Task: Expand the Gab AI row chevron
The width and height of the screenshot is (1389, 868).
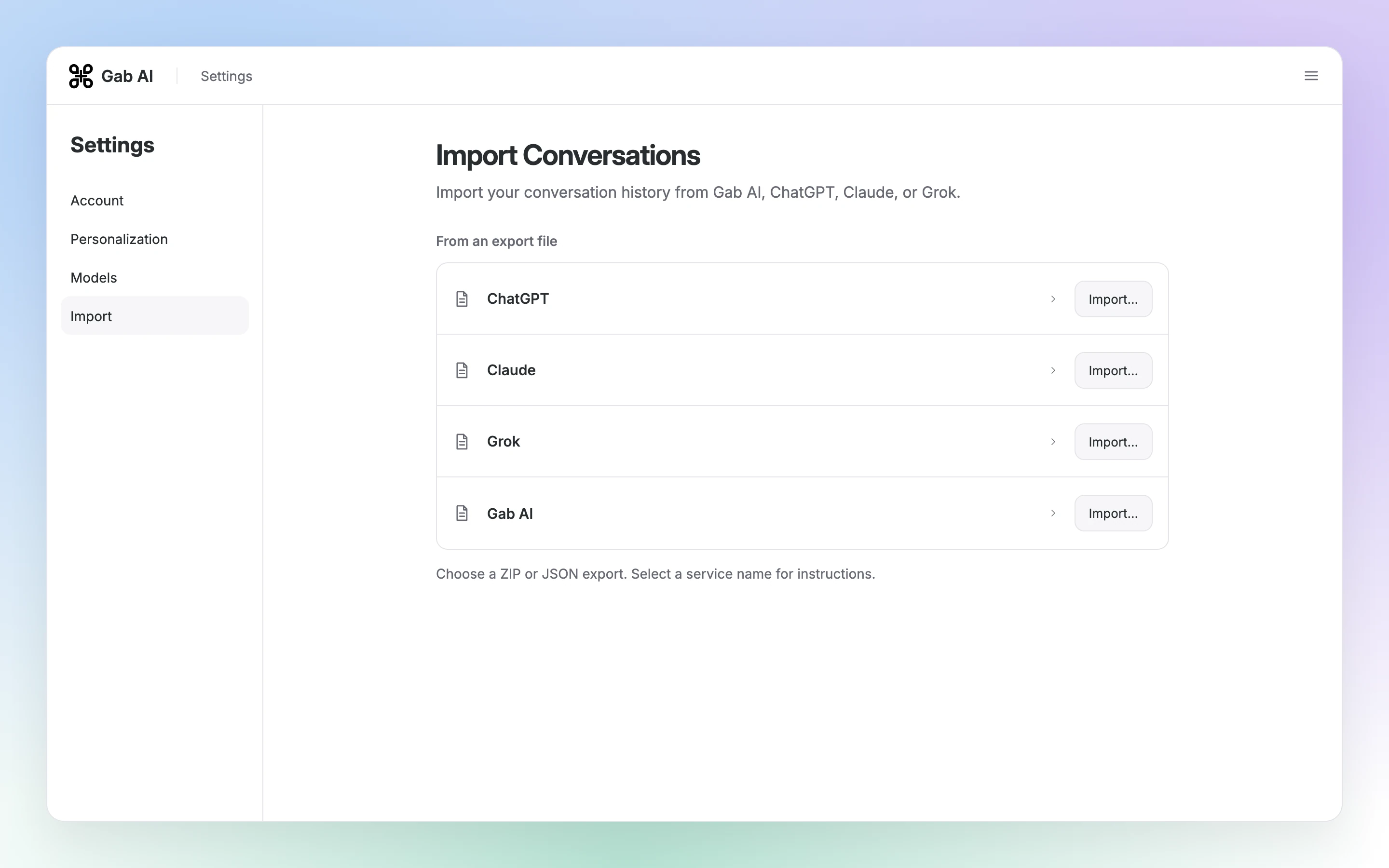Action: pos(1053,513)
